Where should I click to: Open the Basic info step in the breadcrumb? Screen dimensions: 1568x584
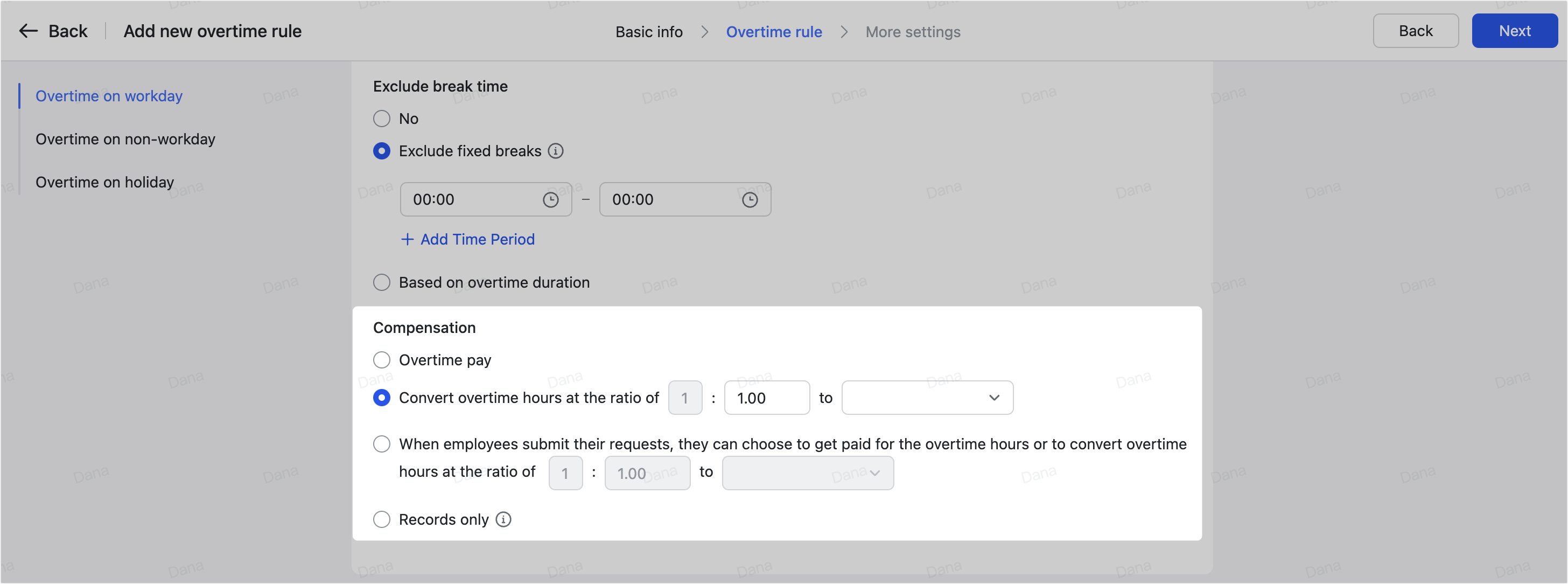pyautogui.click(x=649, y=31)
